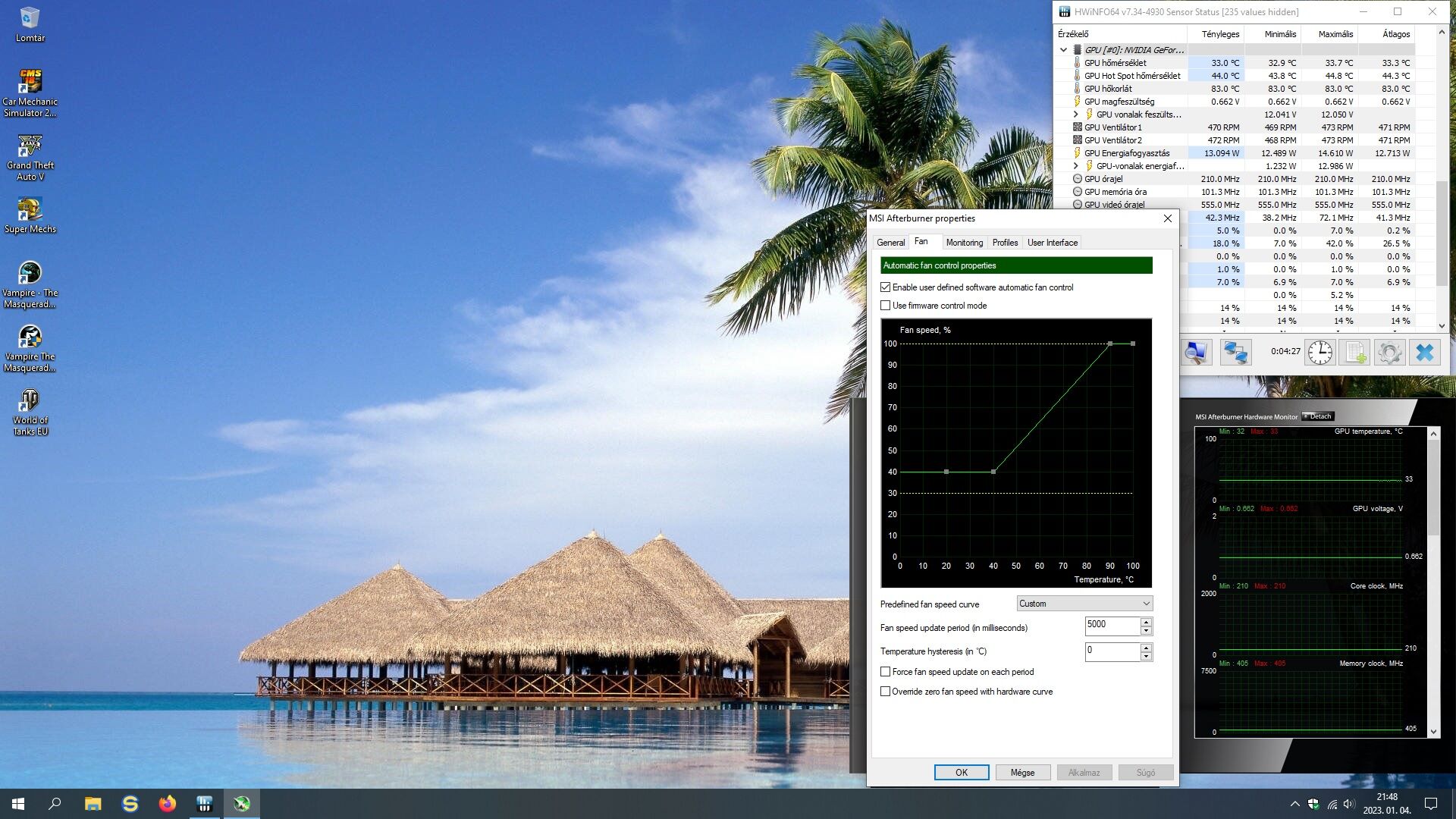Viewport: 1456px width, 819px height.
Task: Open the Lomtár recycle bin icon
Action: pos(30,24)
